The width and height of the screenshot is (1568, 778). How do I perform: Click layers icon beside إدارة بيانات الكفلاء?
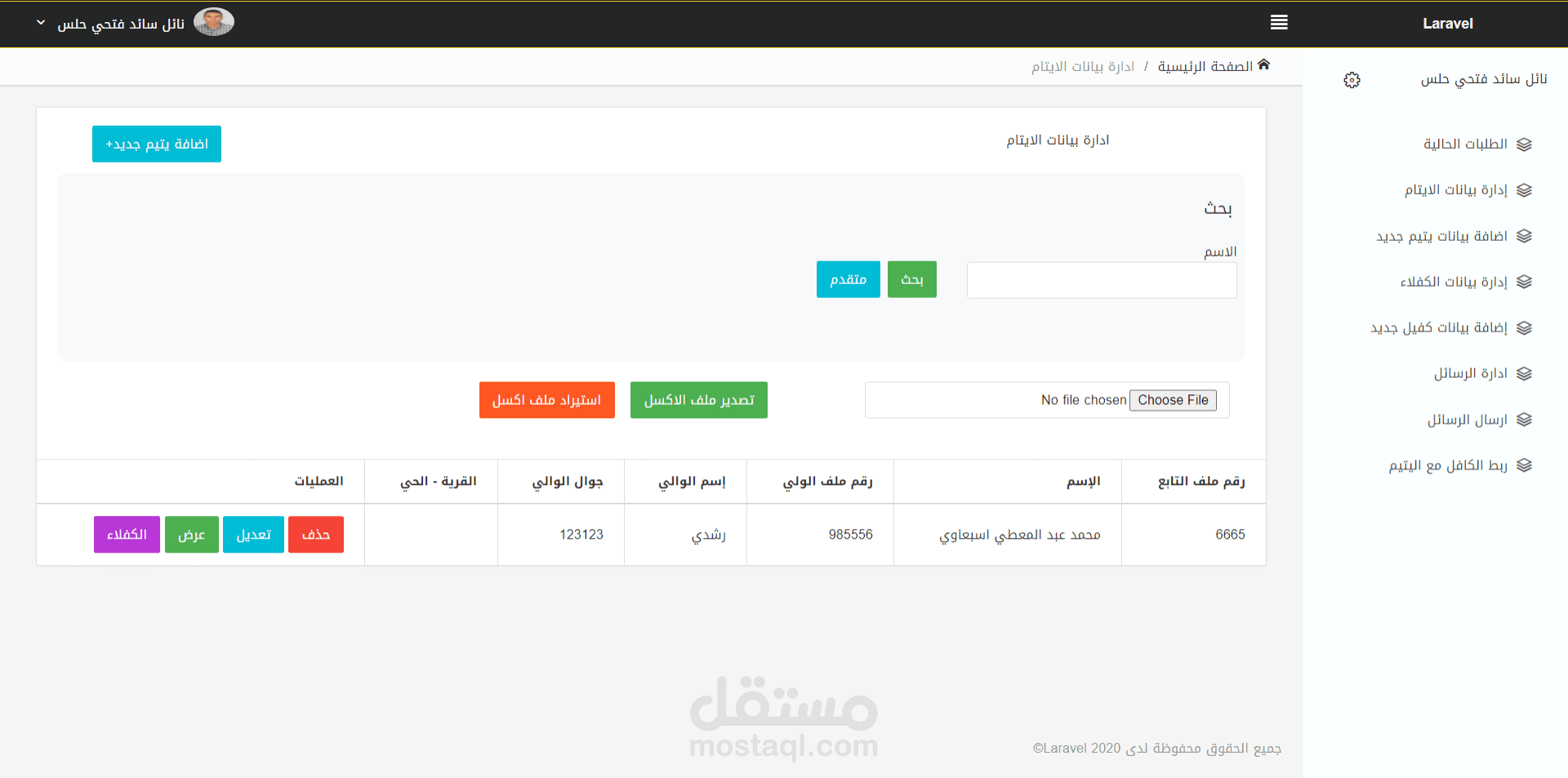click(x=1524, y=282)
